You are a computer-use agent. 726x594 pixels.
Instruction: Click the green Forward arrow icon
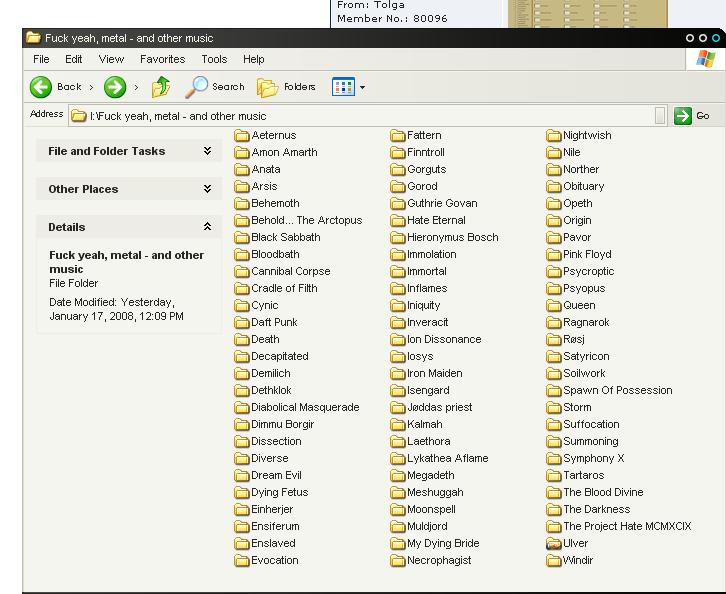115,87
